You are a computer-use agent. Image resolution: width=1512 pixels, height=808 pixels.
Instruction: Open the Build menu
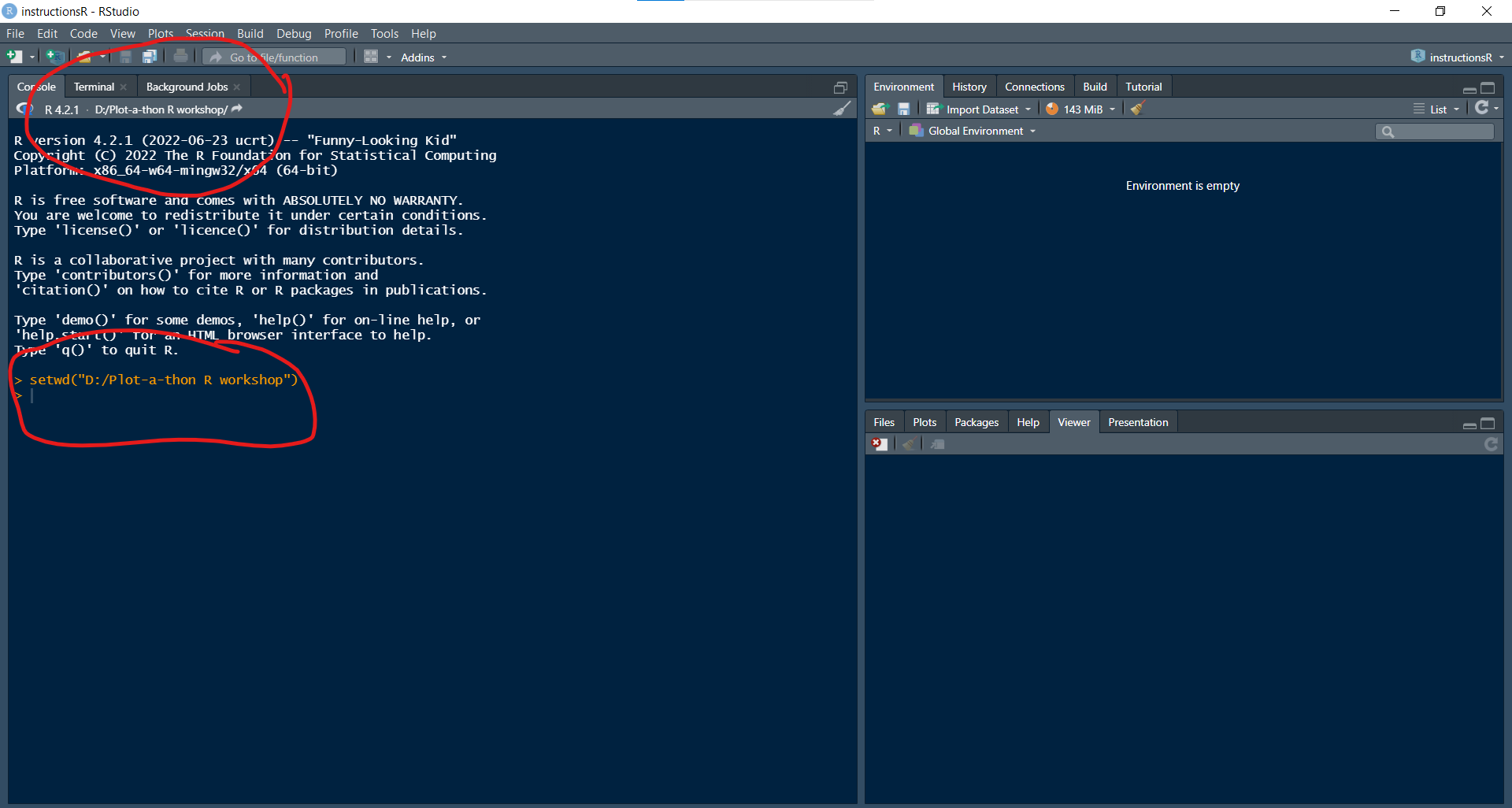point(250,34)
